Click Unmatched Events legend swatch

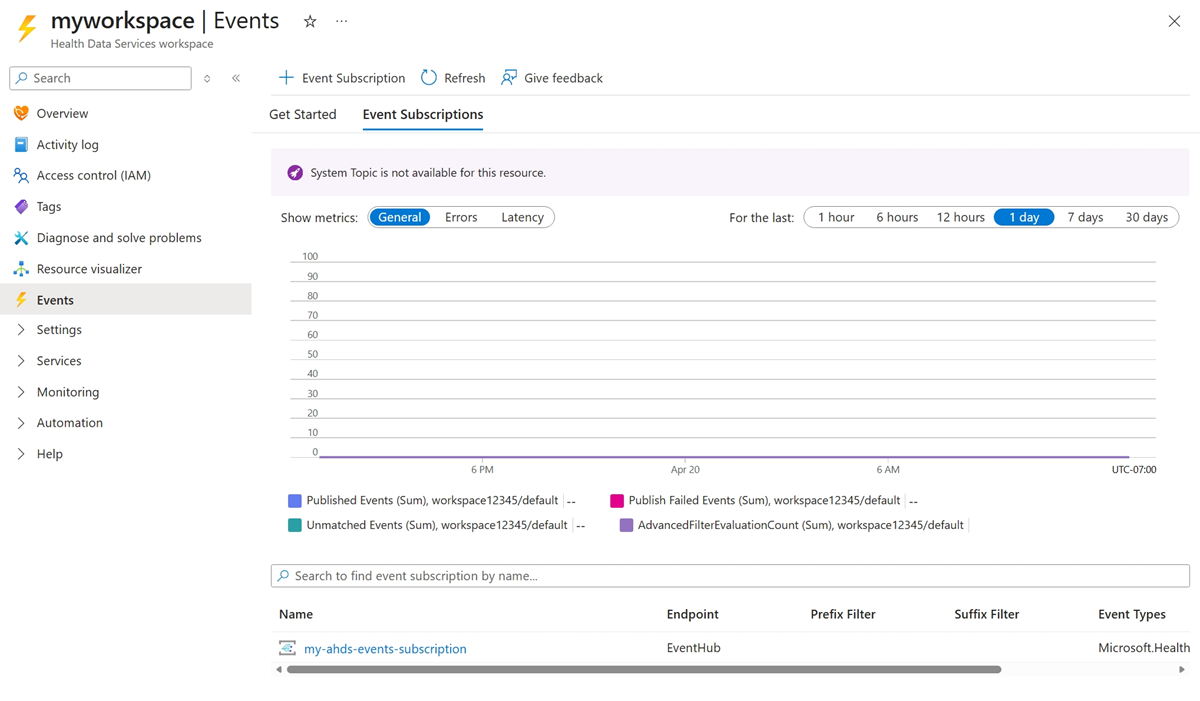point(295,525)
